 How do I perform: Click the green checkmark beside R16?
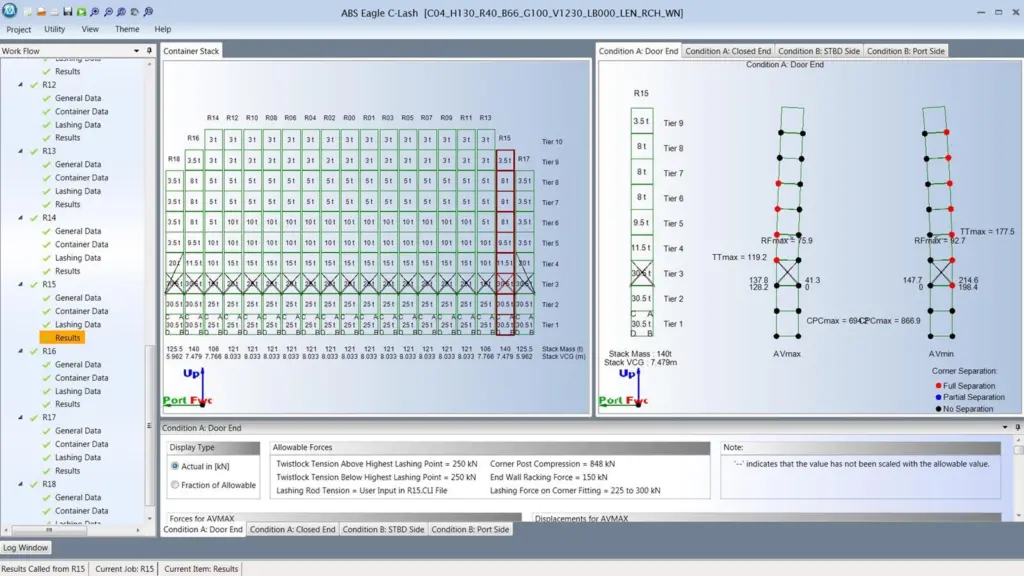click(34, 351)
